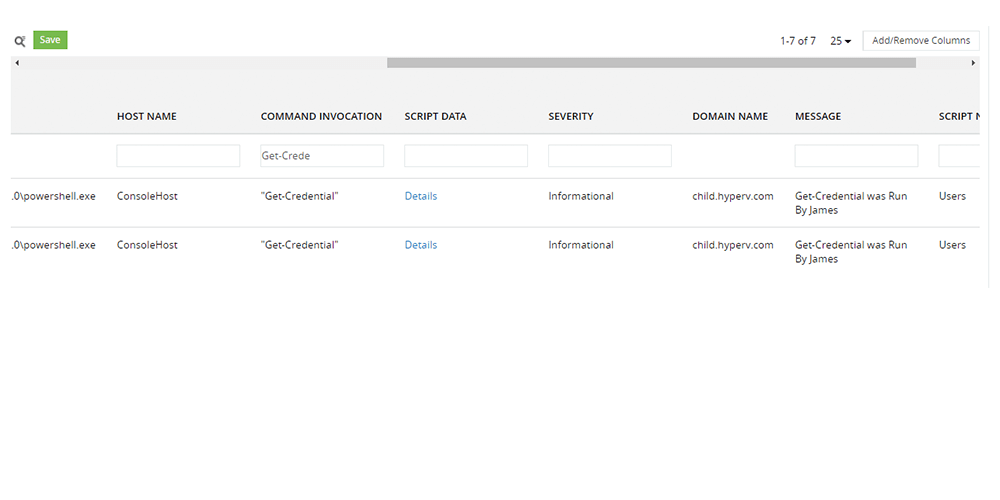Focus the Message filter field
1000x500 pixels.
856,156
